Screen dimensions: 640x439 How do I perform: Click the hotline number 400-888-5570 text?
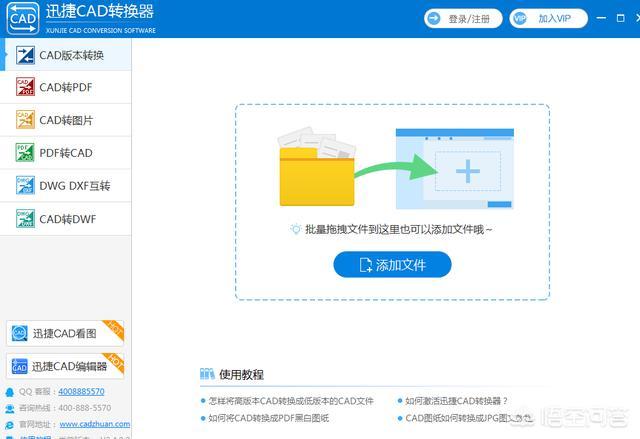click(85, 408)
